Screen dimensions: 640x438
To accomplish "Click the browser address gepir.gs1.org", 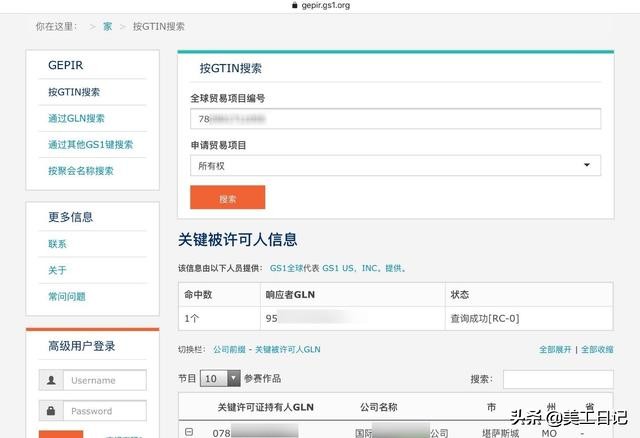I will (x=325, y=5).
